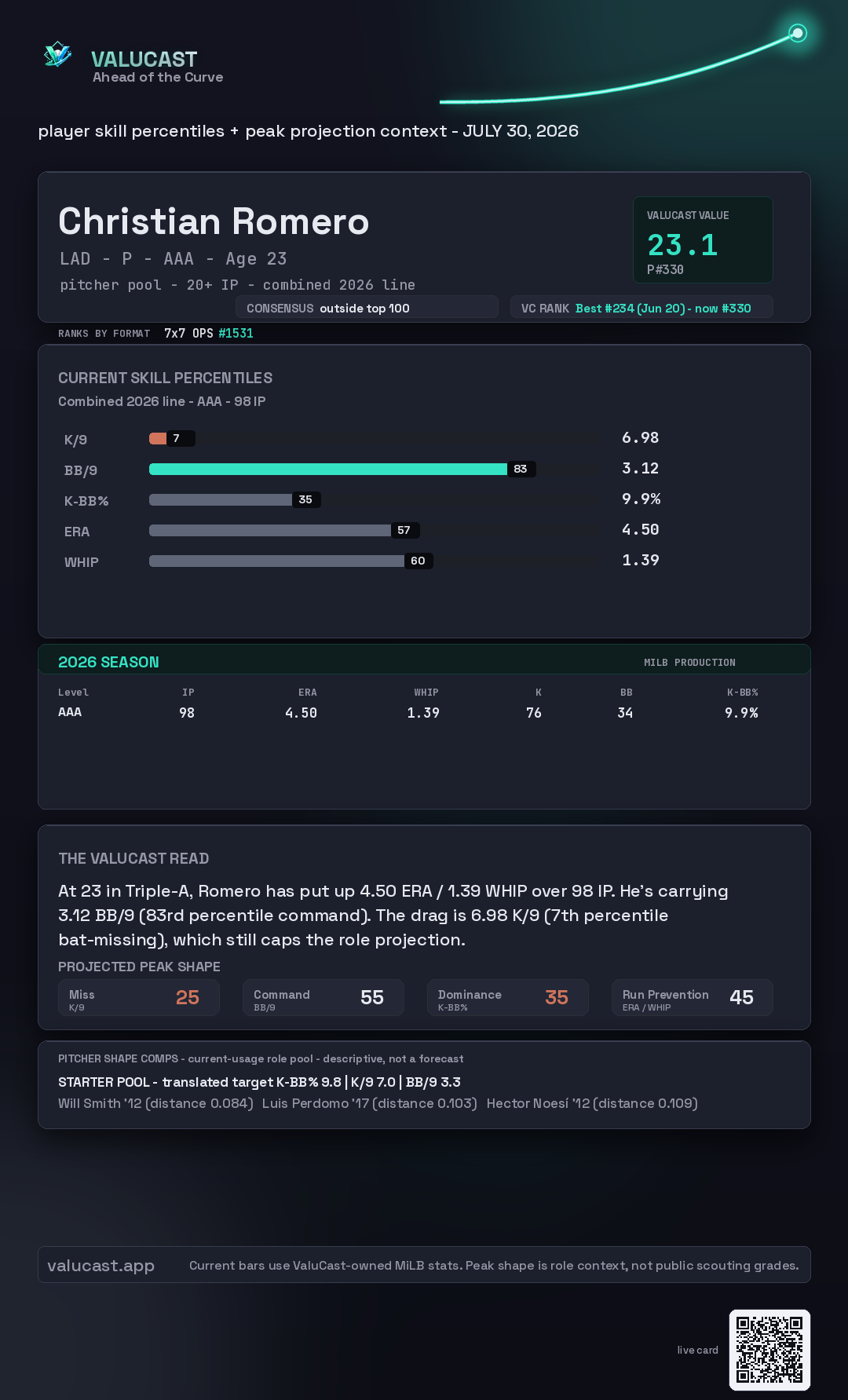Viewport: 848px width, 1400px height.
Task: Click the Will Smith '12 comp
Action: [x=155, y=1103]
